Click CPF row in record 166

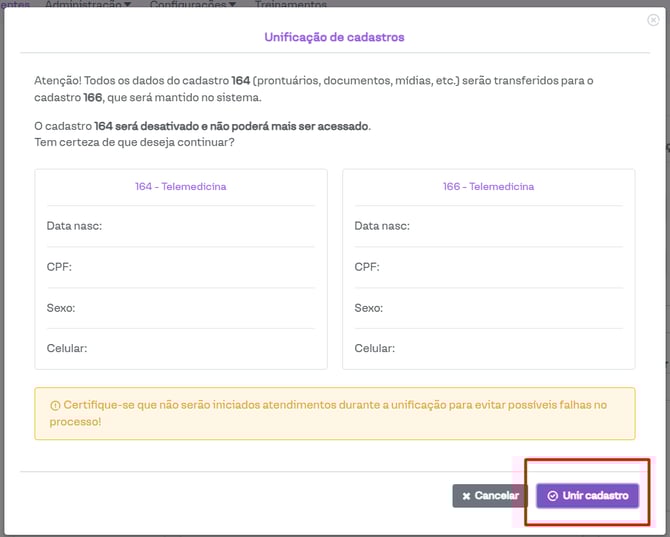488,267
